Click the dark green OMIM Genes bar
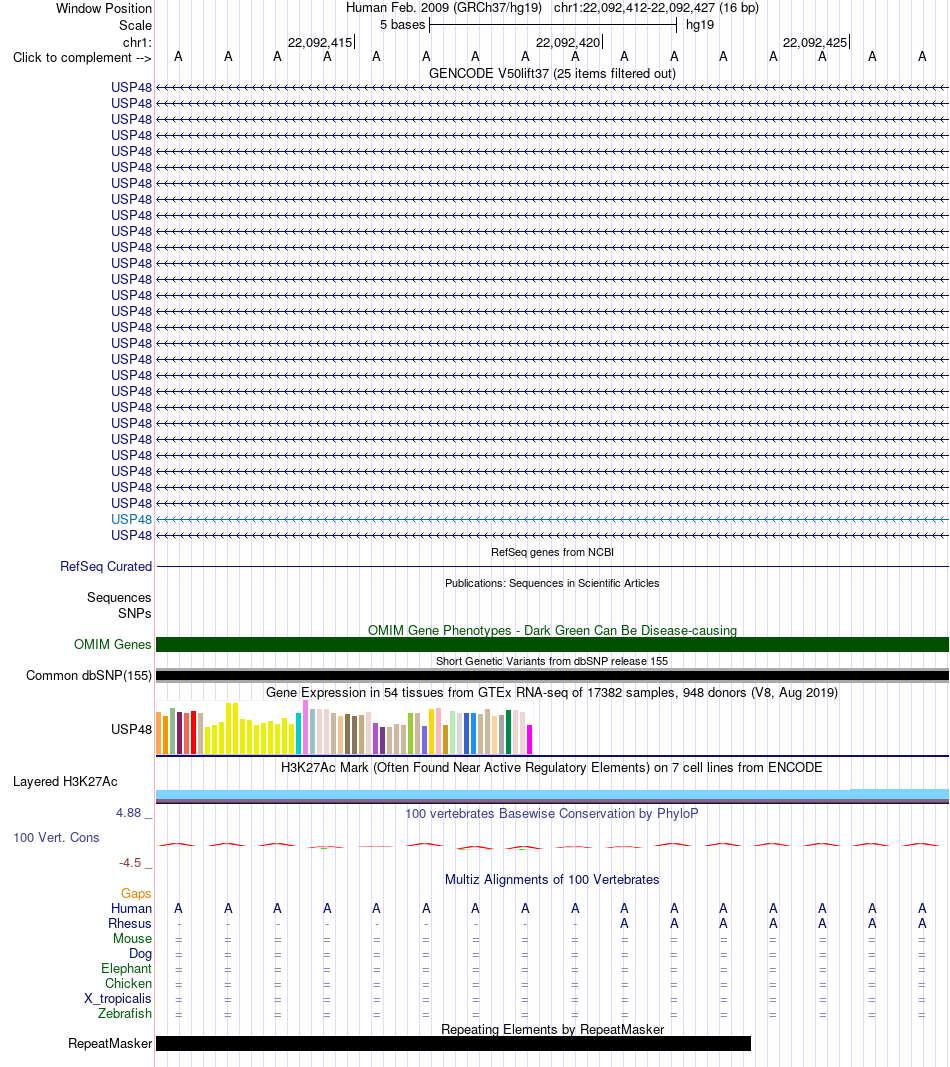 pyautogui.click(x=552, y=644)
